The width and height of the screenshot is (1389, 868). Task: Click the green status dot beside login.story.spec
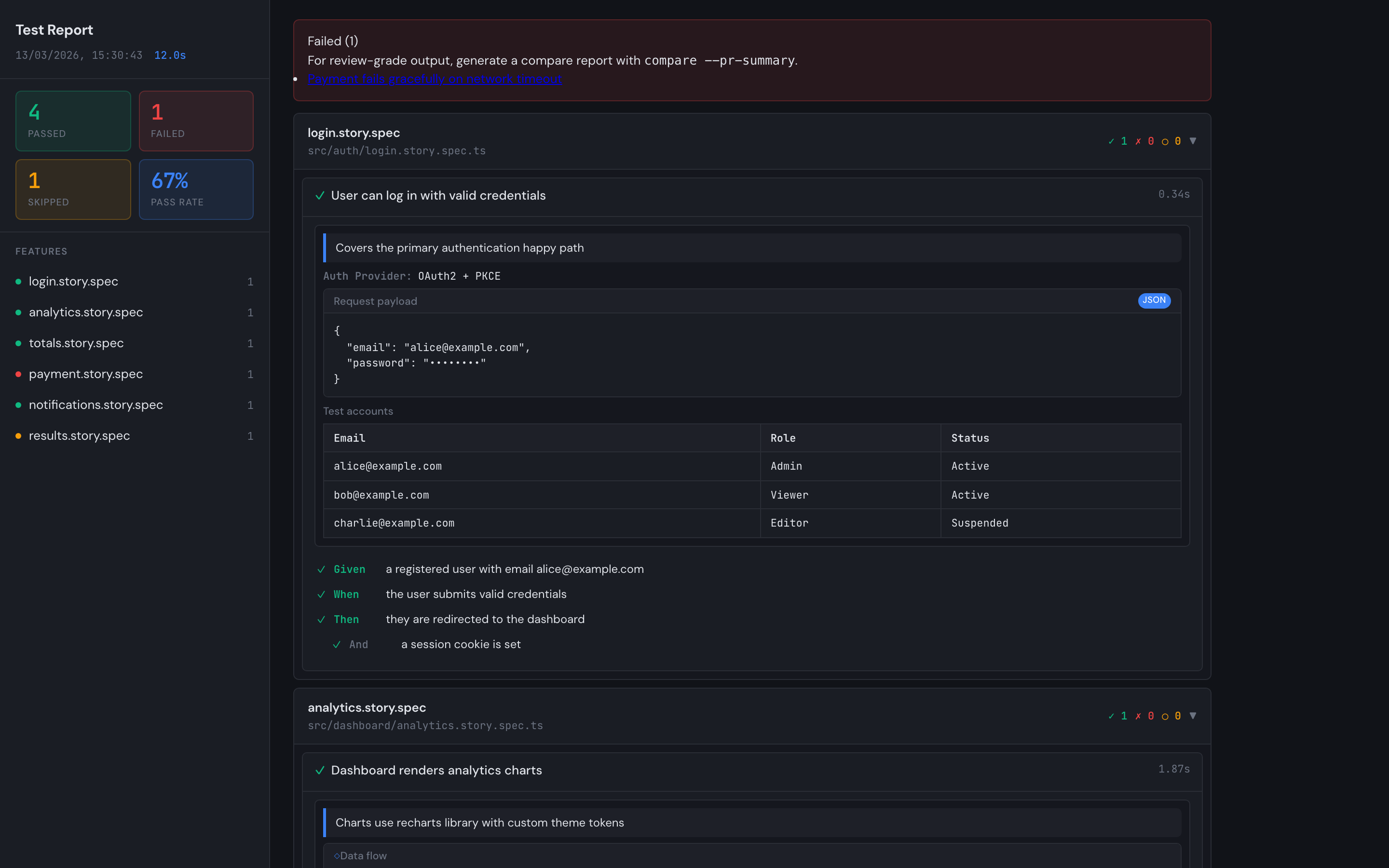19,281
